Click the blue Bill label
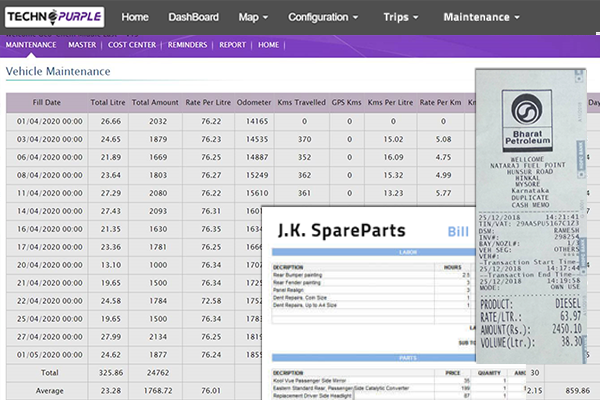This screenshot has width=600, height=400. pyautogui.click(x=458, y=232)
